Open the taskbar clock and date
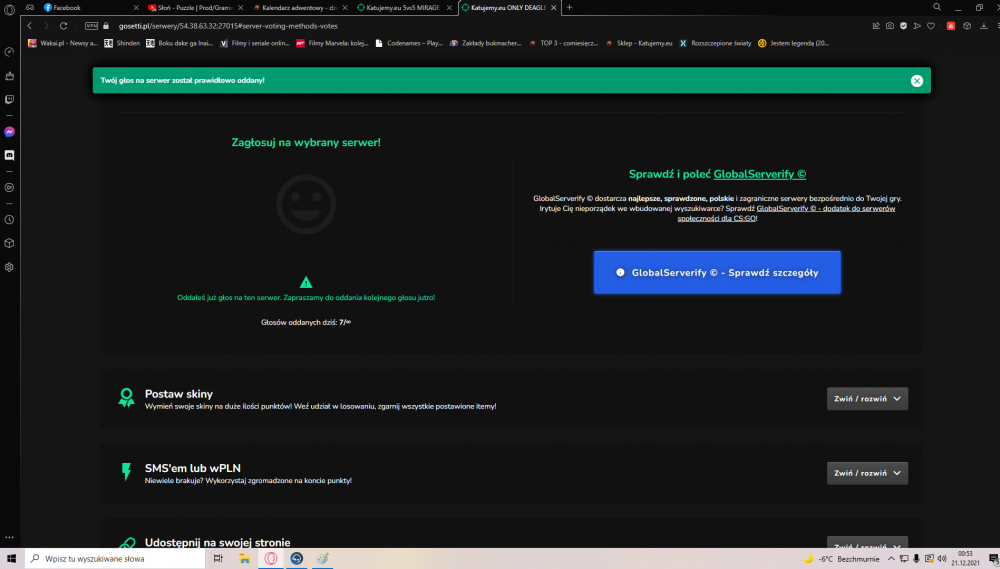 point(966,559)
